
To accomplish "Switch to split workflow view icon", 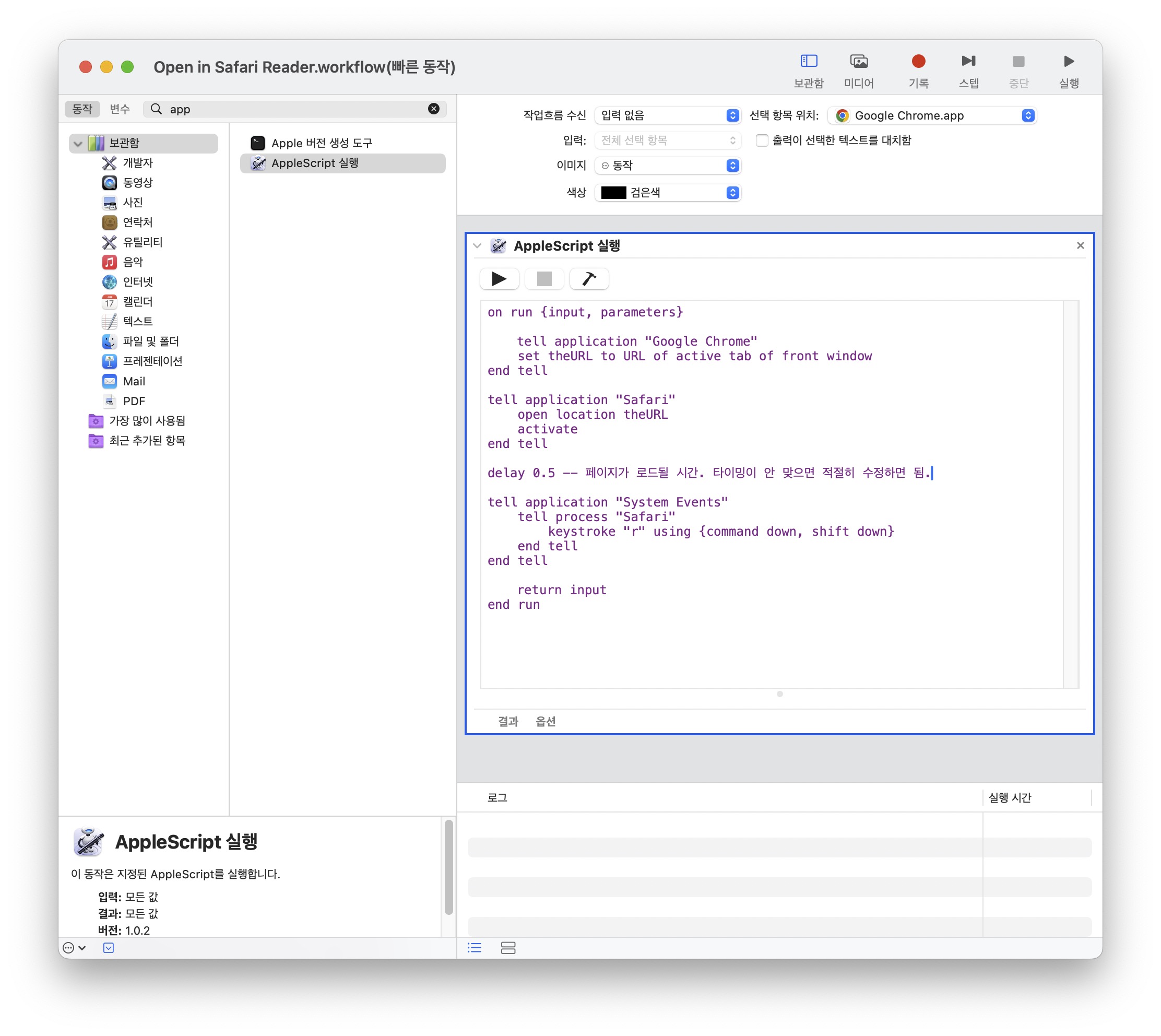I will [x=507, y=947].
